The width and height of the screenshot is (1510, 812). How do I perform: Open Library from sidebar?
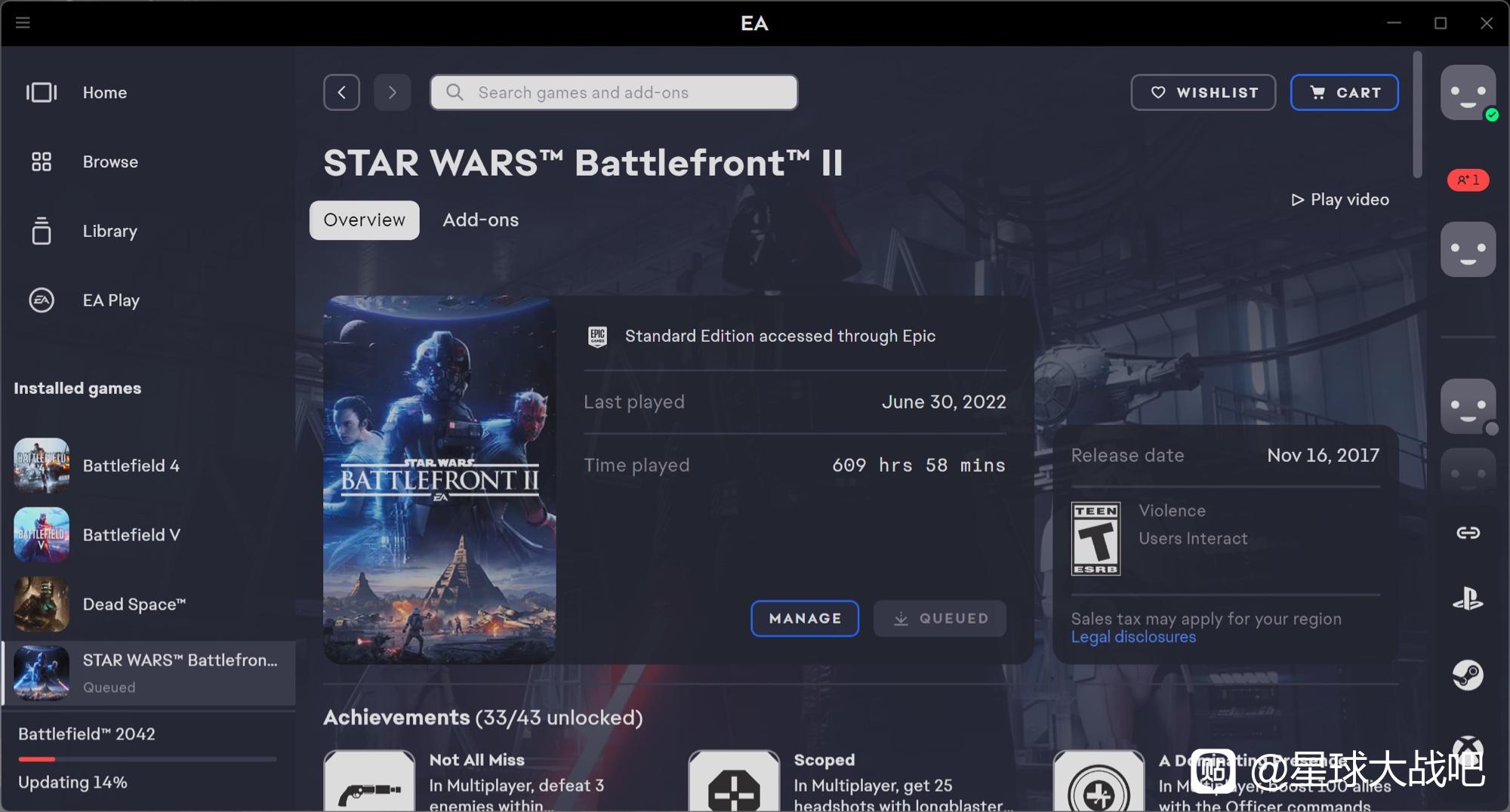pyautogui.click(x=148, y=231)
